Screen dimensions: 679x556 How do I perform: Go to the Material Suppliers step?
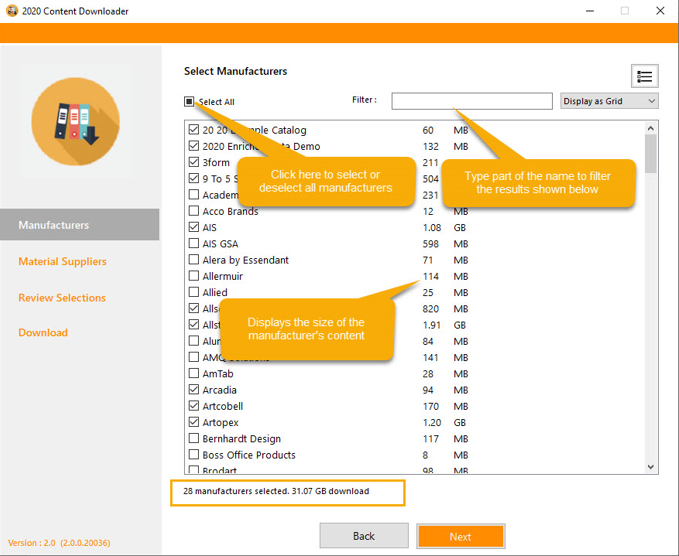62,261
